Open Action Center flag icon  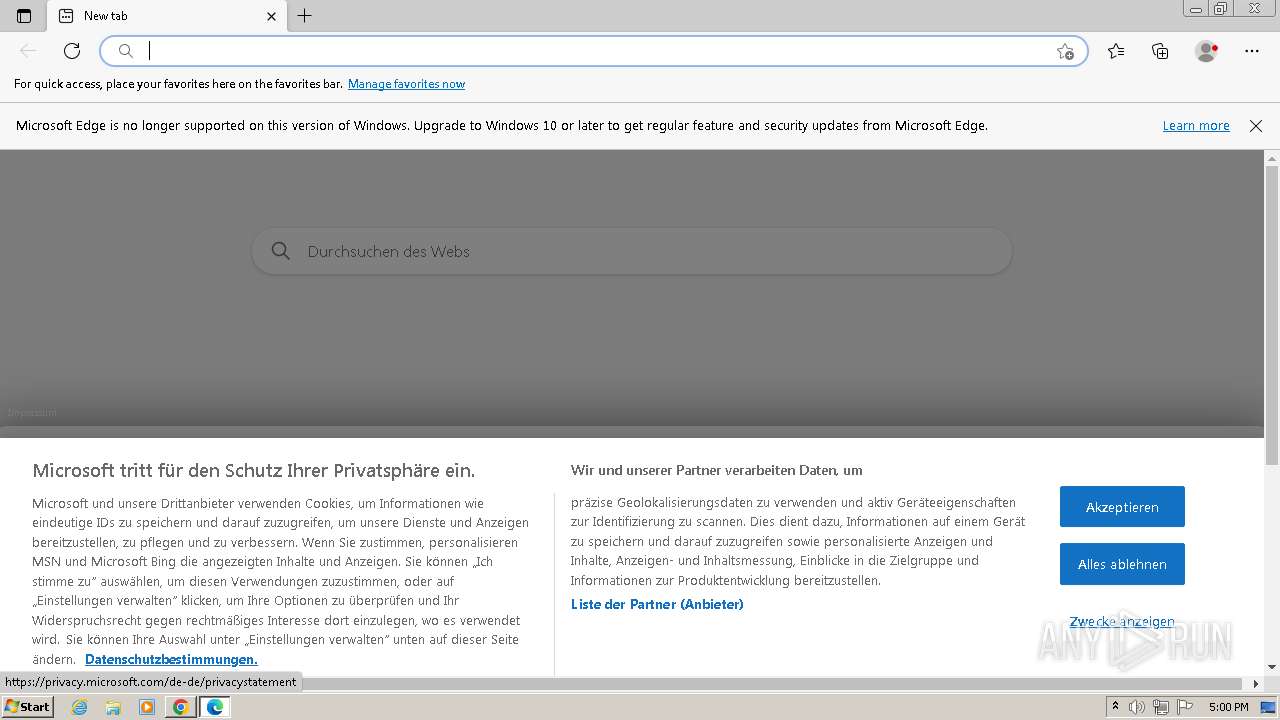point(1183,707)
